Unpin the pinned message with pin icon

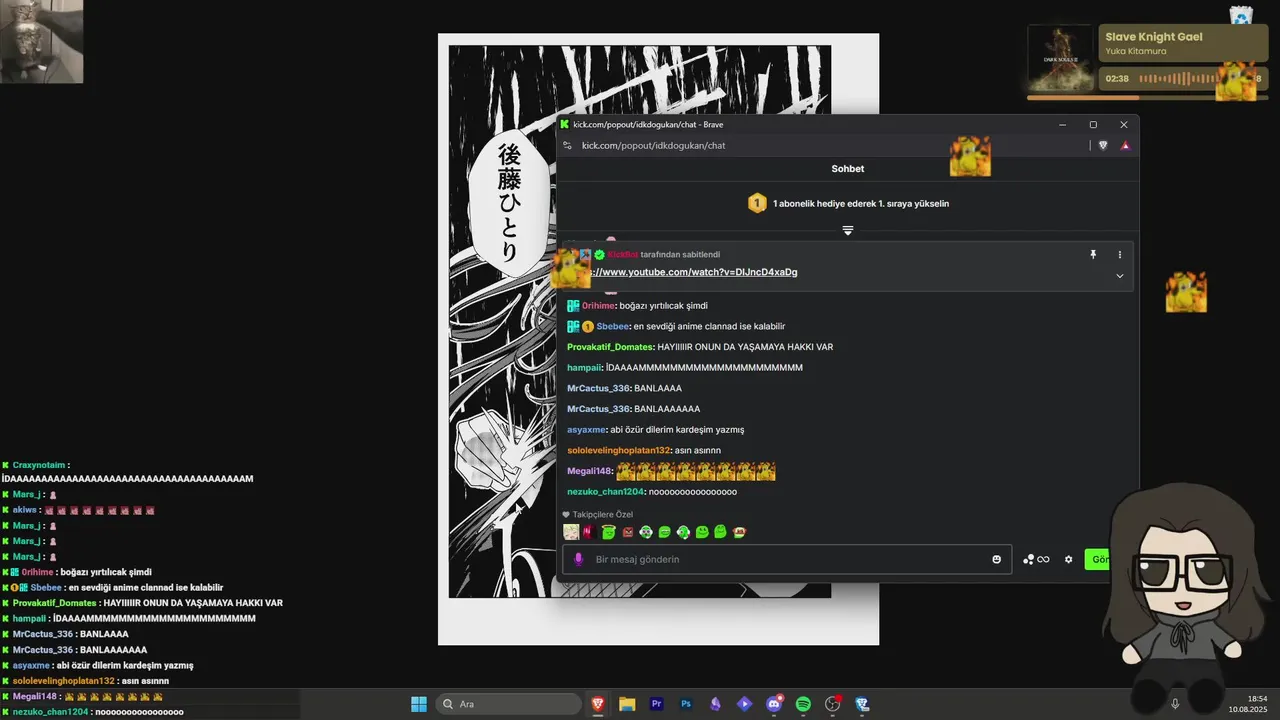(x=1093, y=255)
